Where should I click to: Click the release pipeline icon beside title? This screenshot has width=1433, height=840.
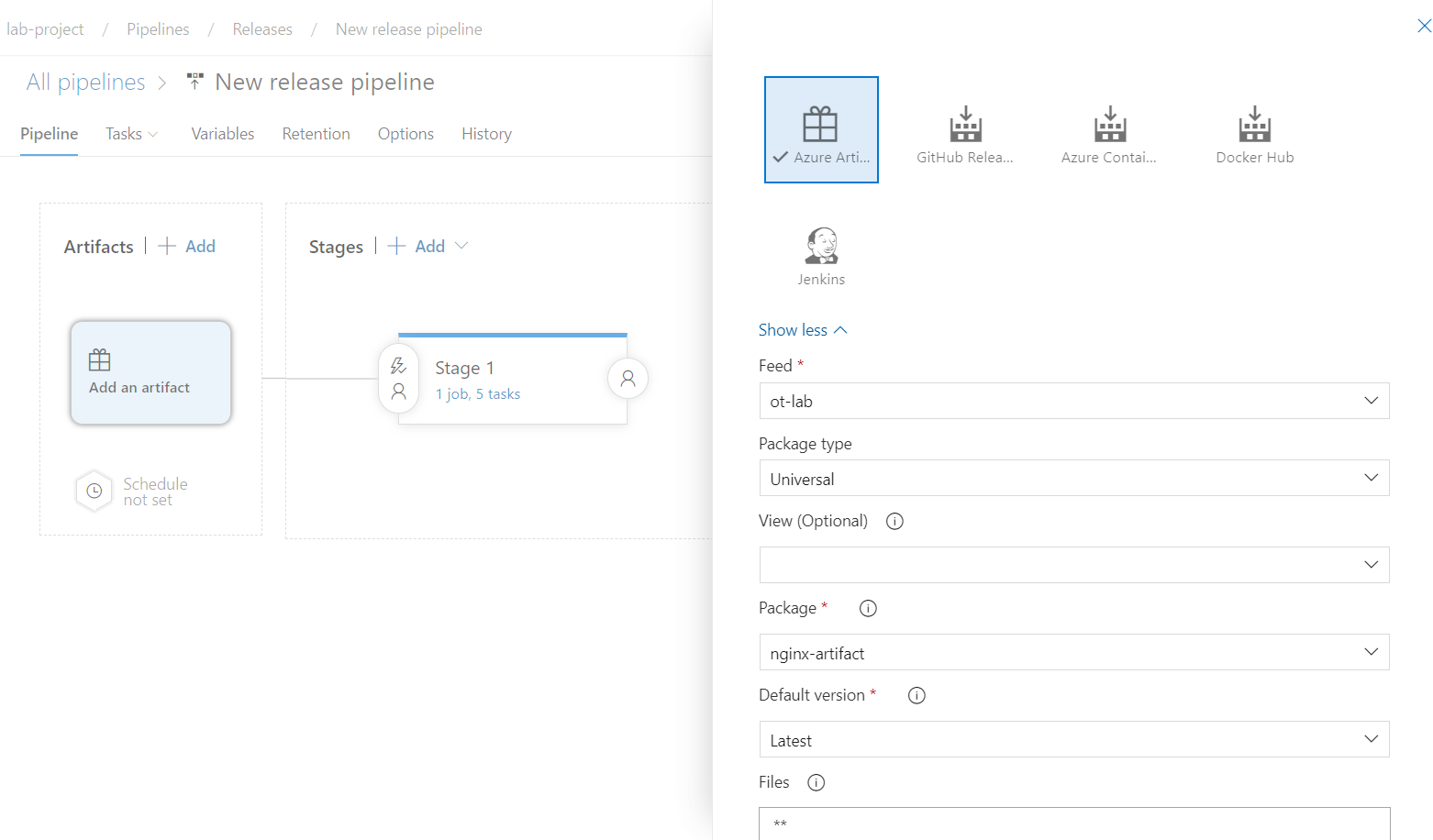coord(194,82)
